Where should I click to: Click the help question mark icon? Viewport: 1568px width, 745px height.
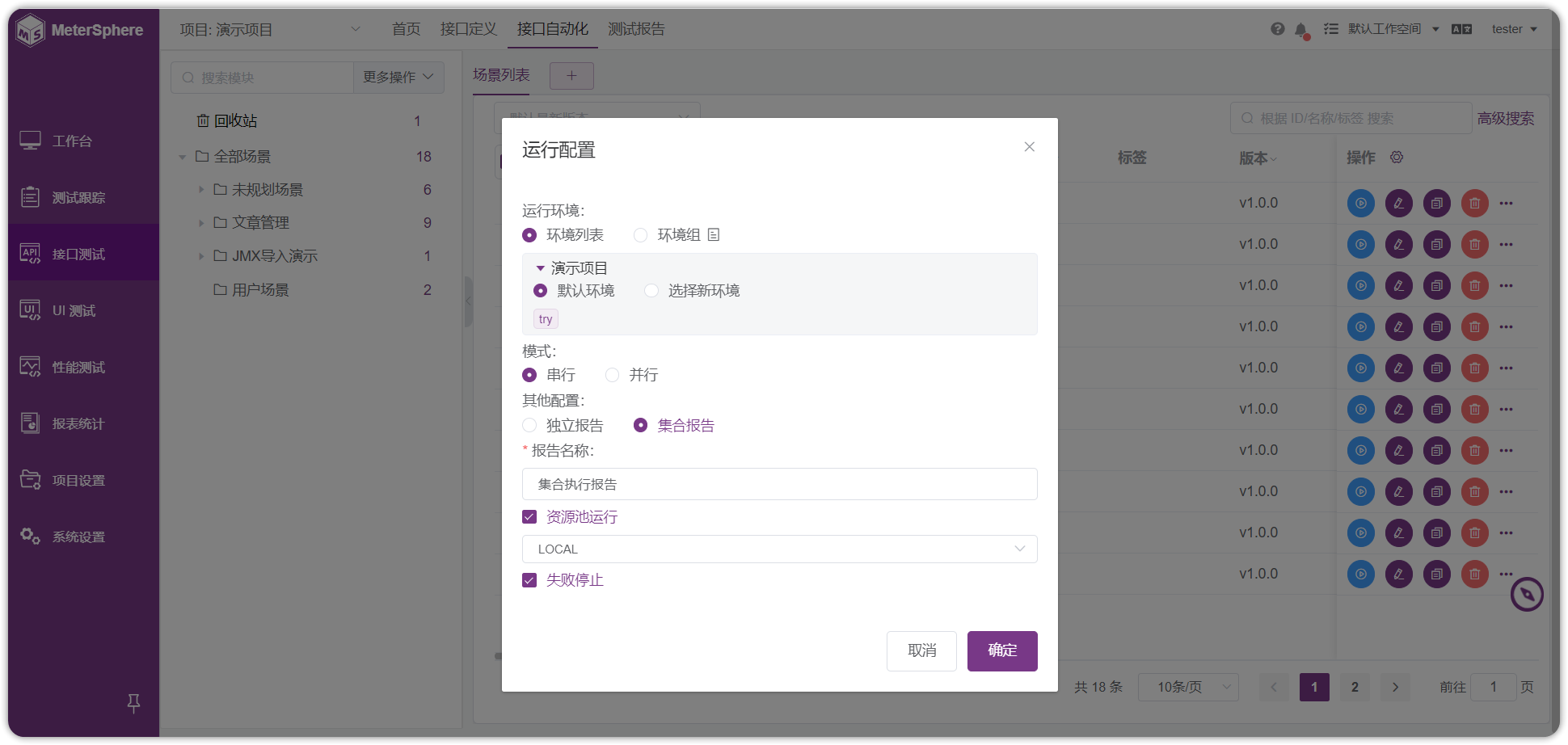pos(1277,29)
